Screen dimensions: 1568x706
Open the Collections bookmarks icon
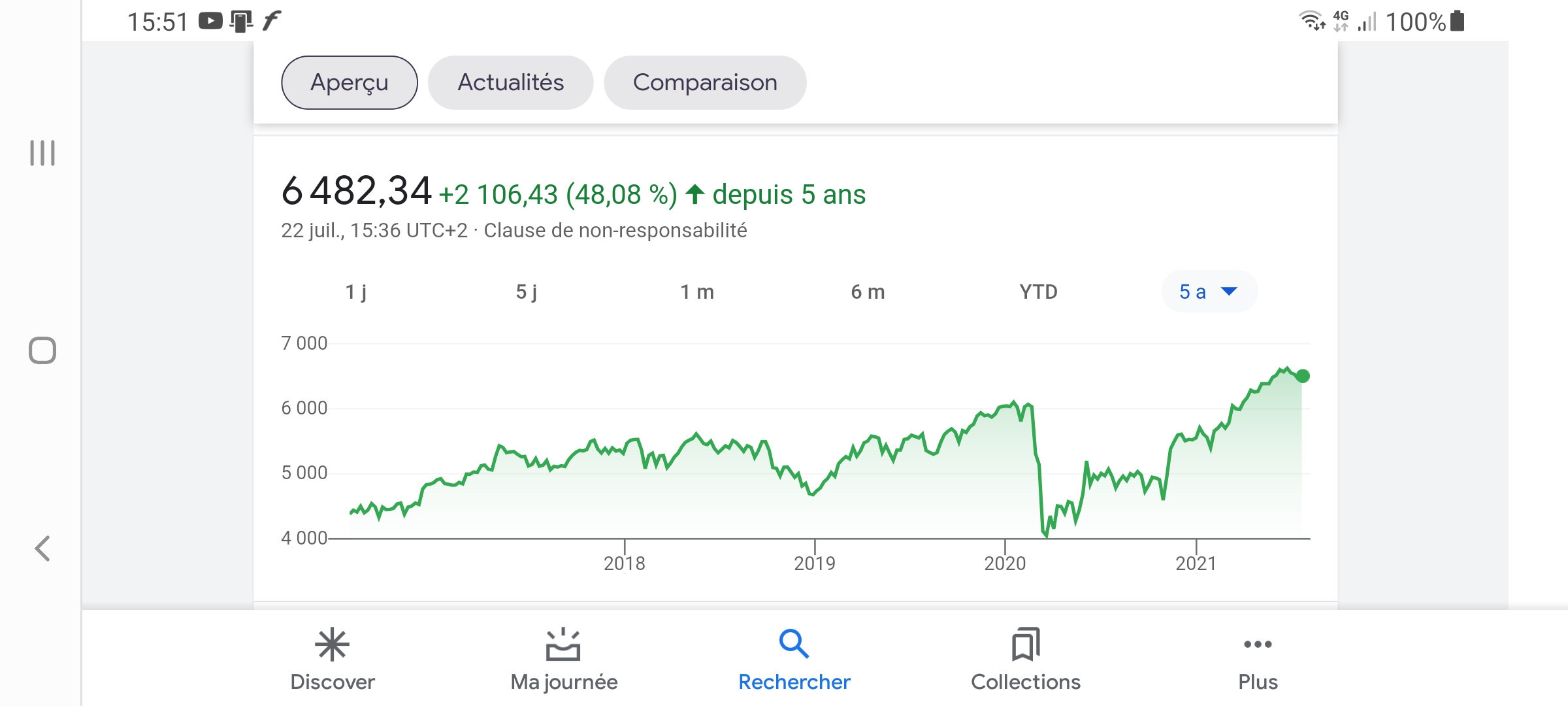click(1026, 645)
